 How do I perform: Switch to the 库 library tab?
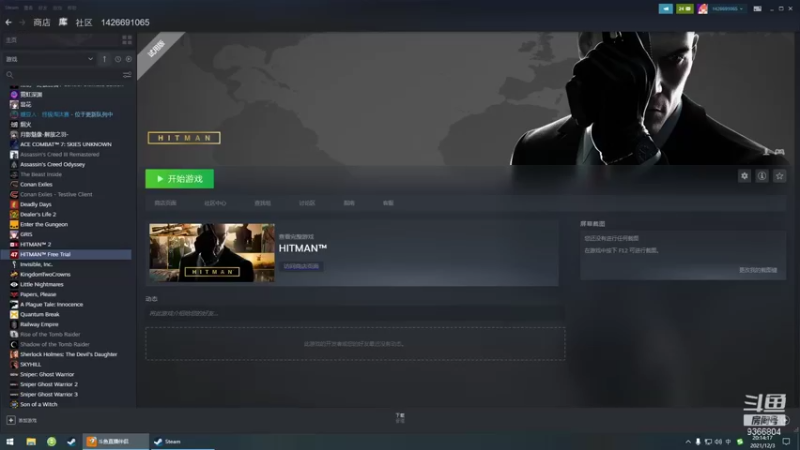(x=63, y=22)
